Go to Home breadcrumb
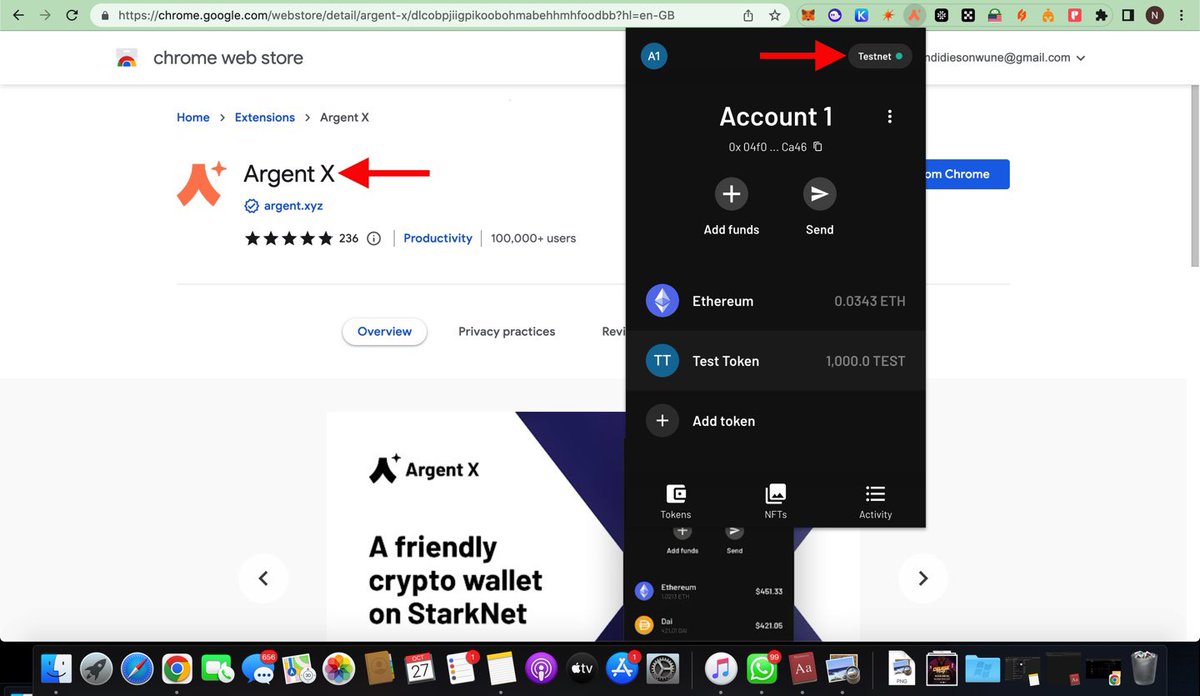 193,117
